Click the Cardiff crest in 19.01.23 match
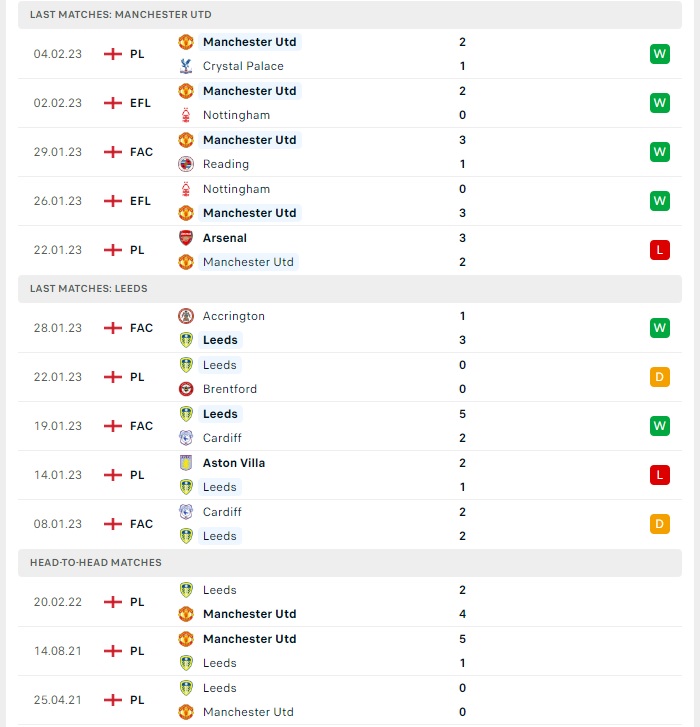 186,438
